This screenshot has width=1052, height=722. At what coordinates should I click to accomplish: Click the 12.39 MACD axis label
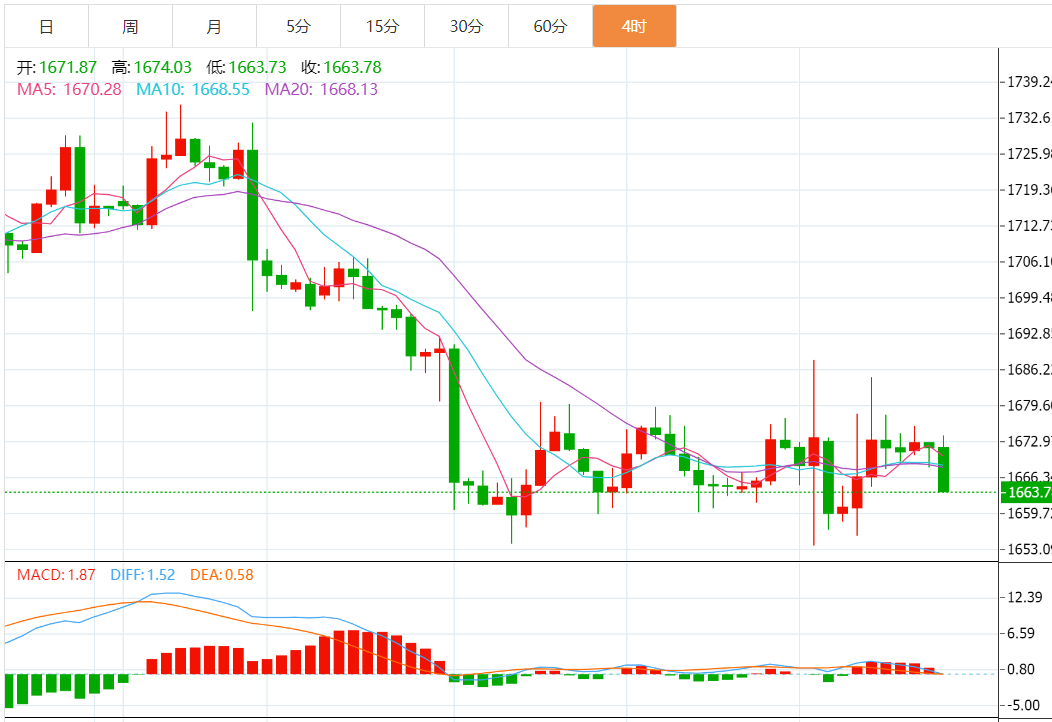pos(1024,597)
